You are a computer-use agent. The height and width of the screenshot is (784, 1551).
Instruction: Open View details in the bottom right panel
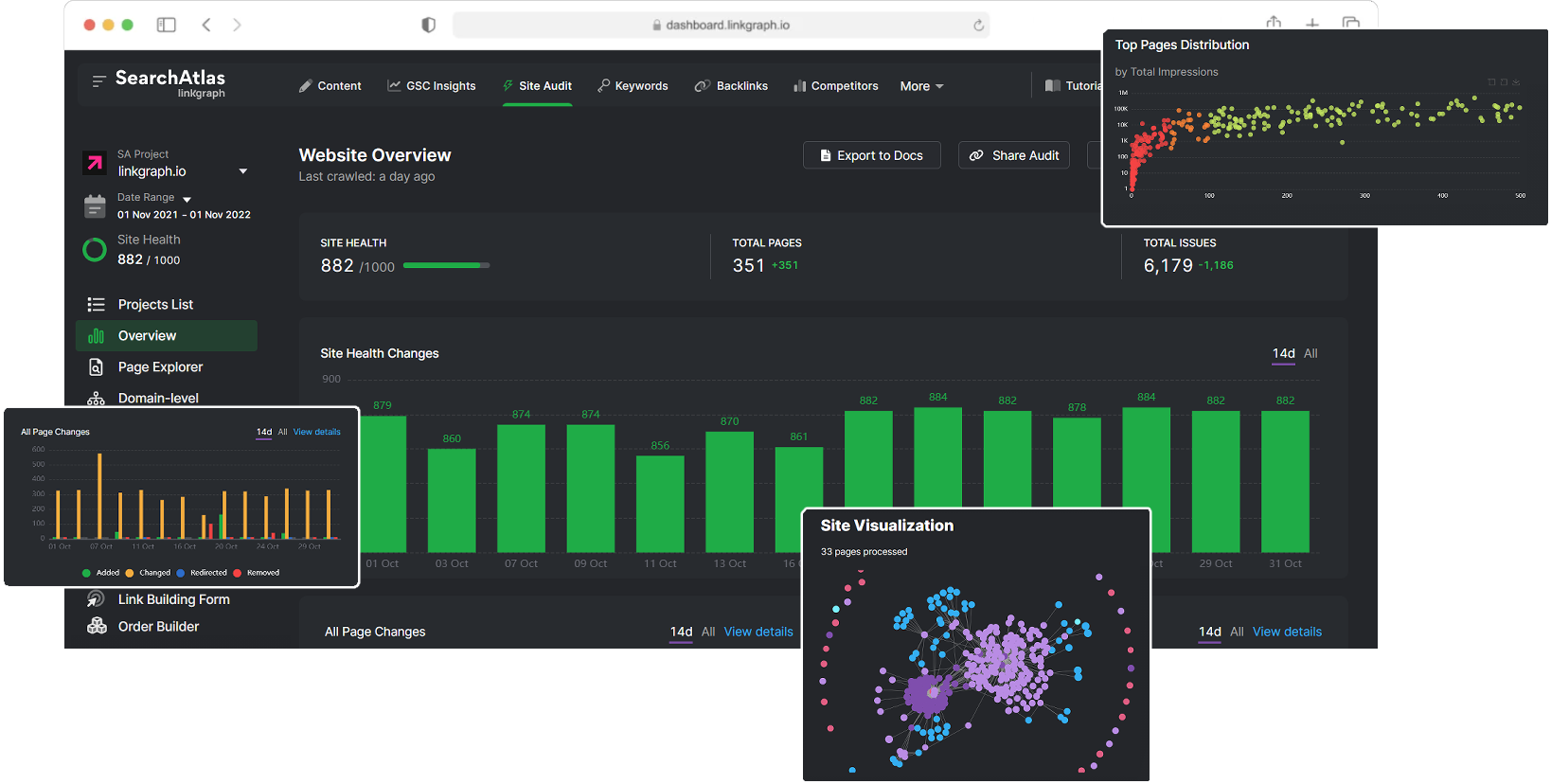click(x=1287, y=632)
